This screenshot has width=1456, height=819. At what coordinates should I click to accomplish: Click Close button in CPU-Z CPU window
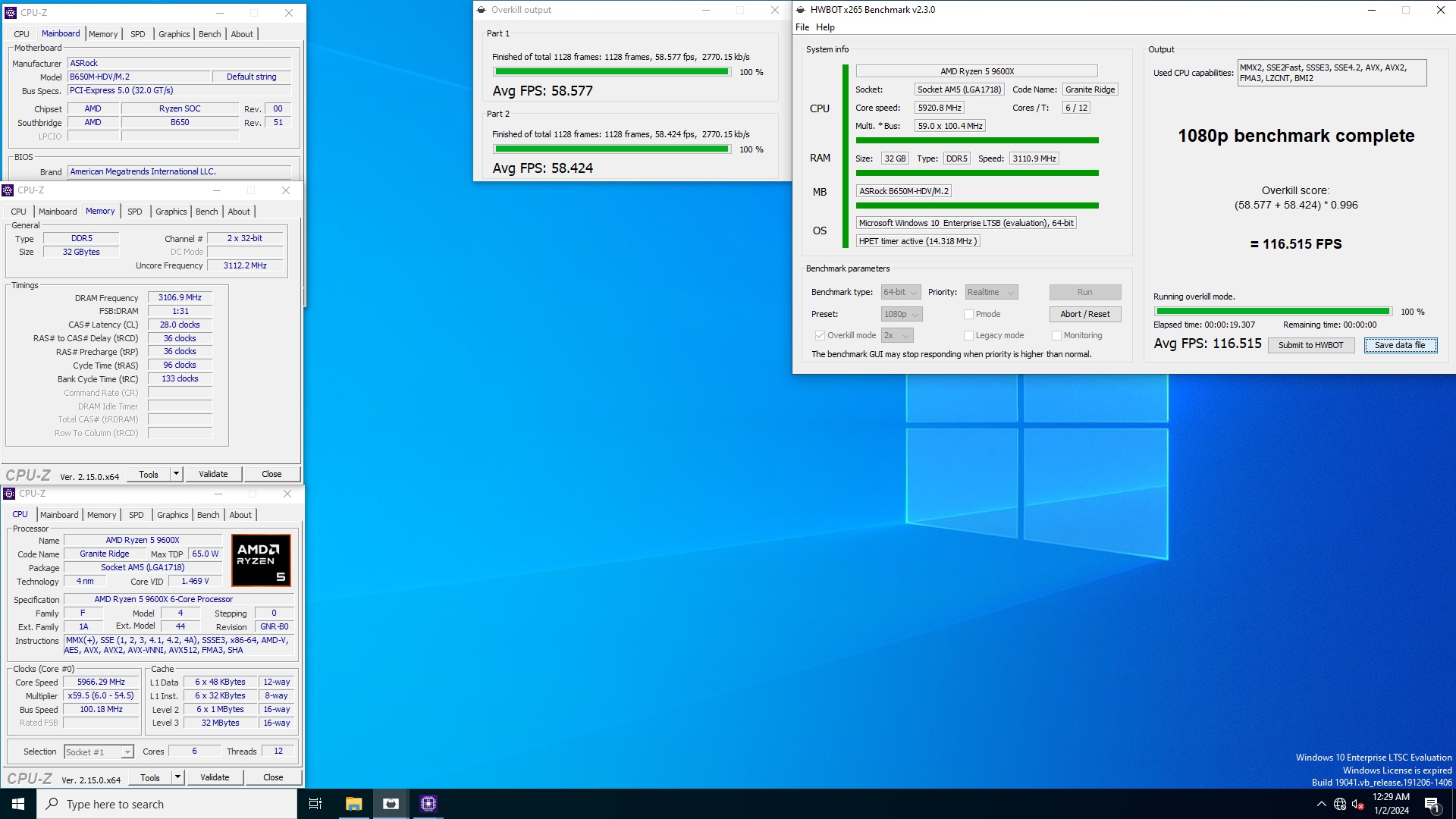pyautogui.click(x=273, y=777)
